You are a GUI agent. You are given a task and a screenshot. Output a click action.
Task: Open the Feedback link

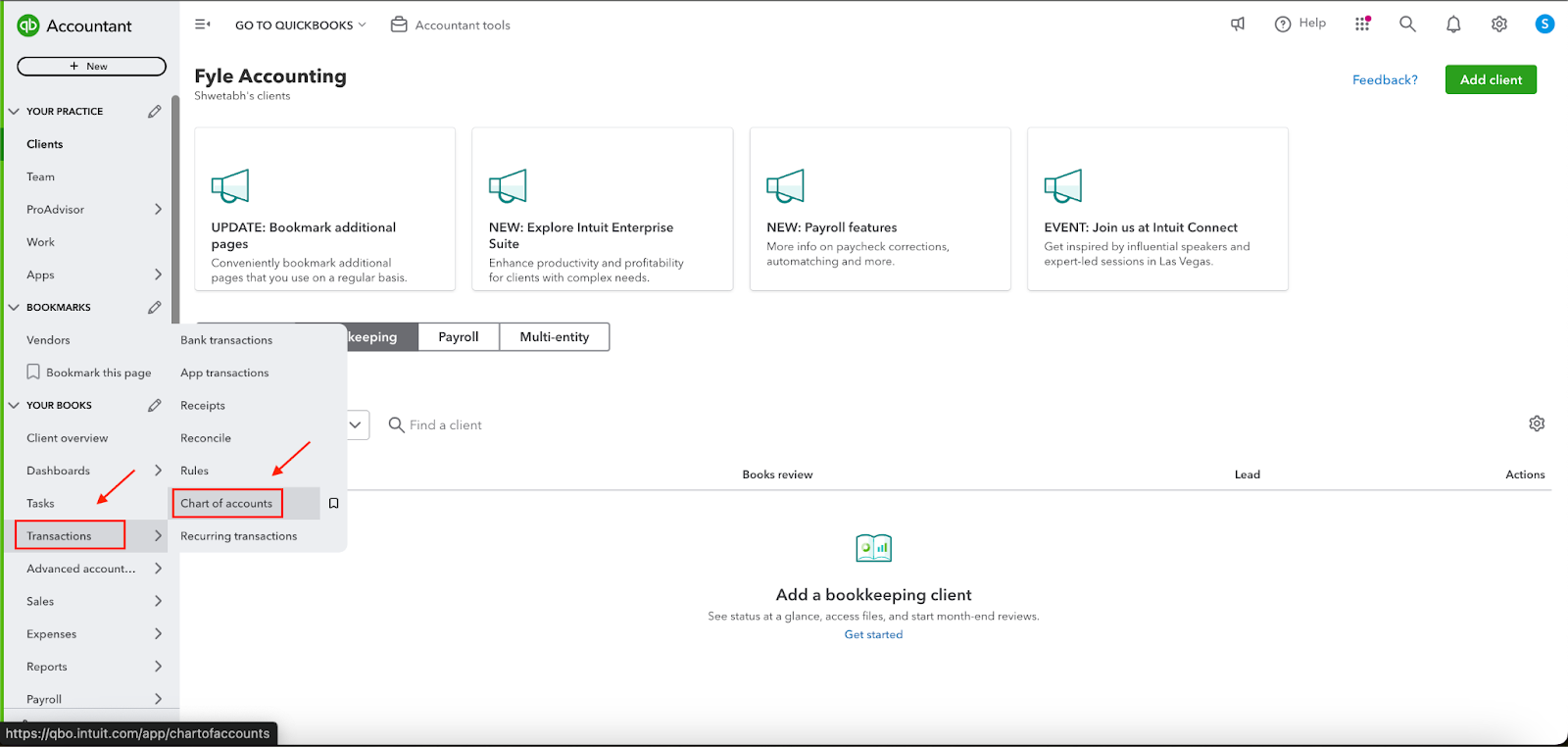(x=1385, y=80)
